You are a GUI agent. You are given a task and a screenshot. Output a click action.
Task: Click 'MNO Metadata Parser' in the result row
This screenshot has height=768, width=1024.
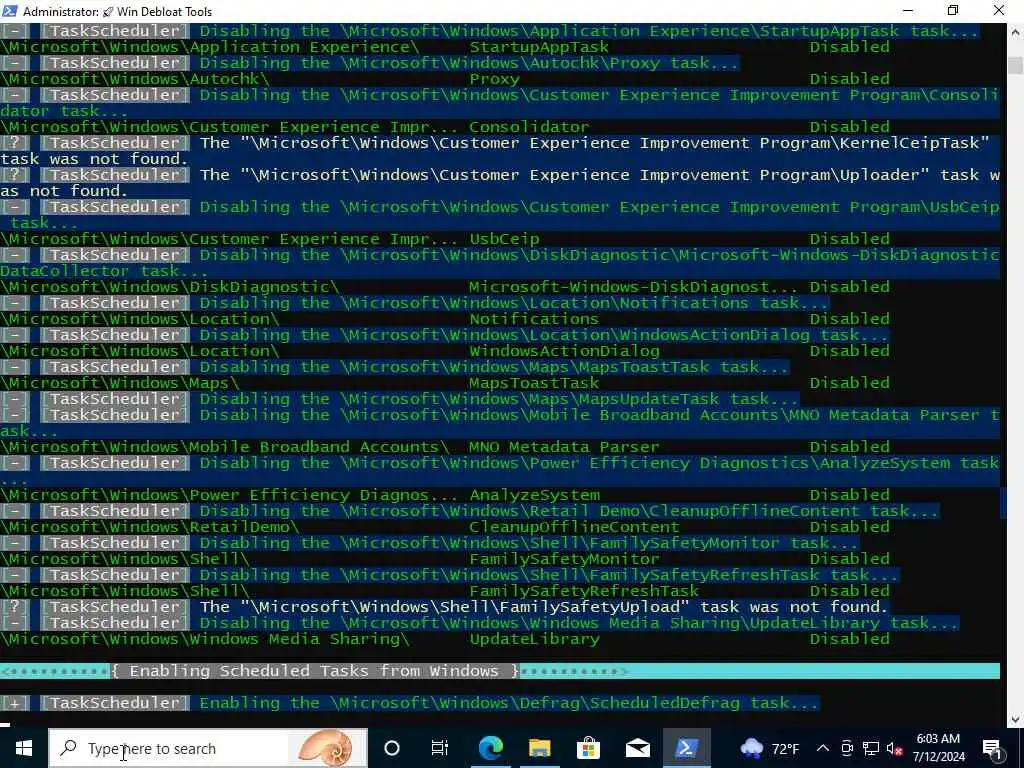click(564, 447)
